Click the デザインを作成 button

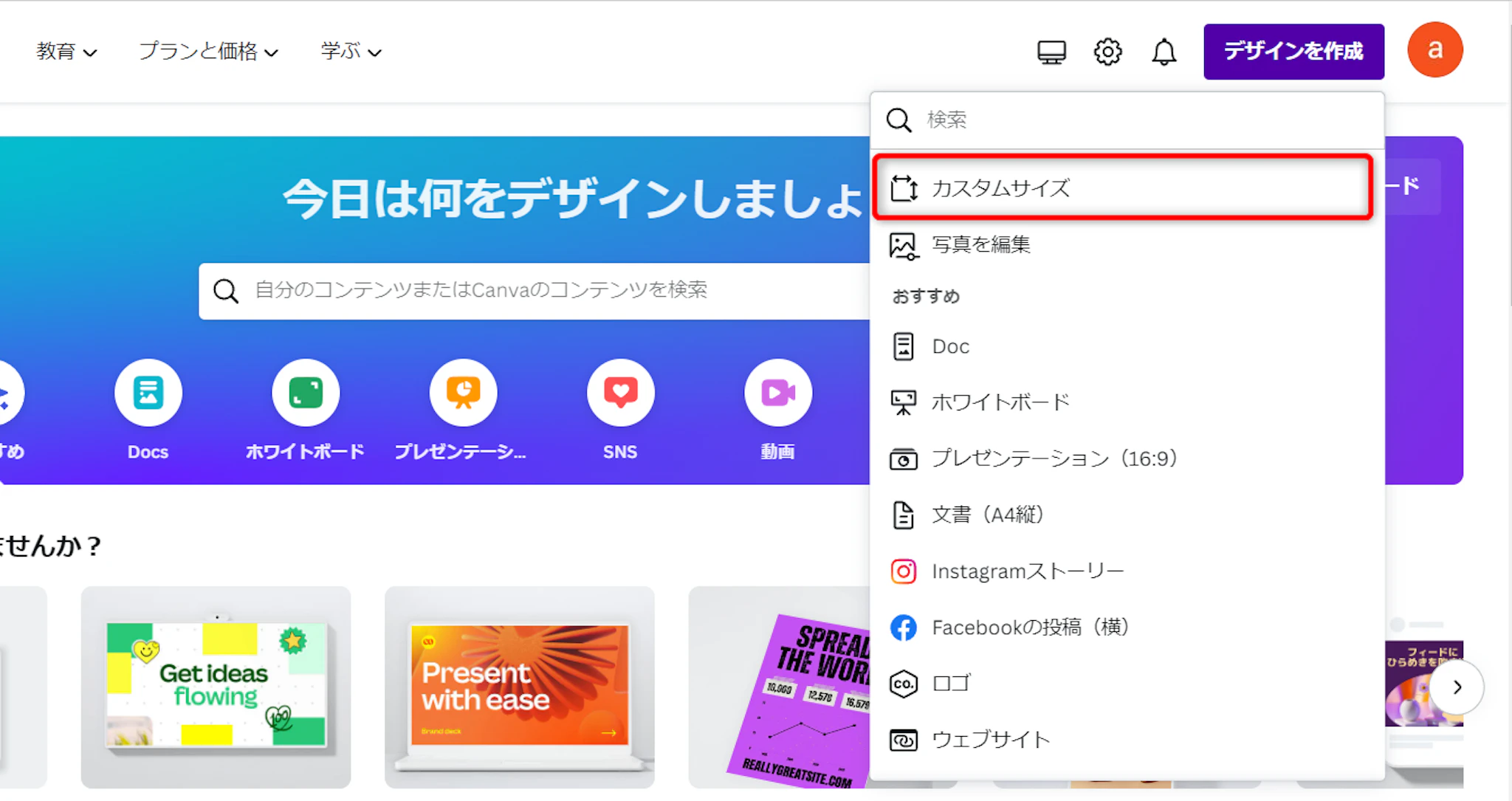tap(1293, 51)
